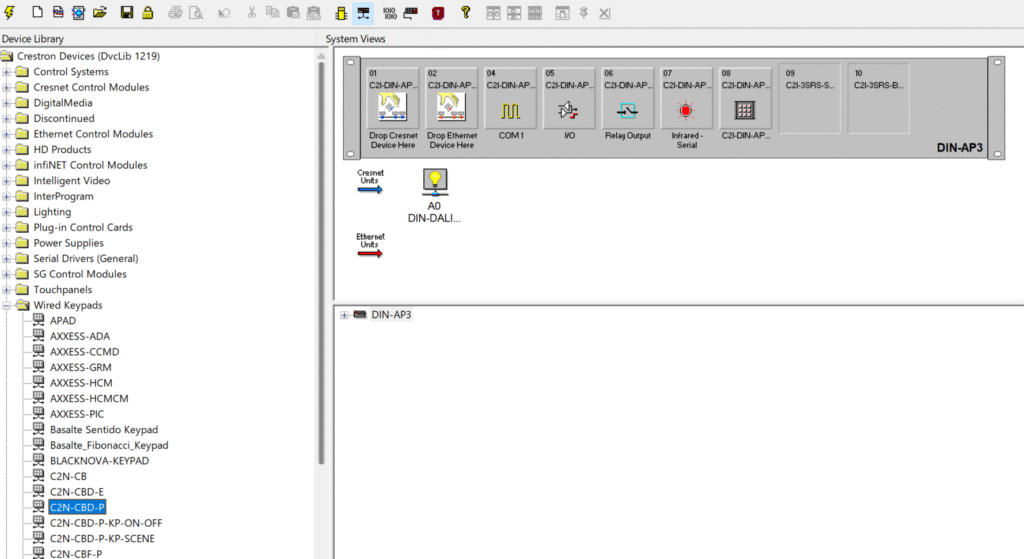The image size is (1024, 559).
Task: Select the C2N-CBD-P-KP-ON-OFF device
Action: tap(106, 523)
